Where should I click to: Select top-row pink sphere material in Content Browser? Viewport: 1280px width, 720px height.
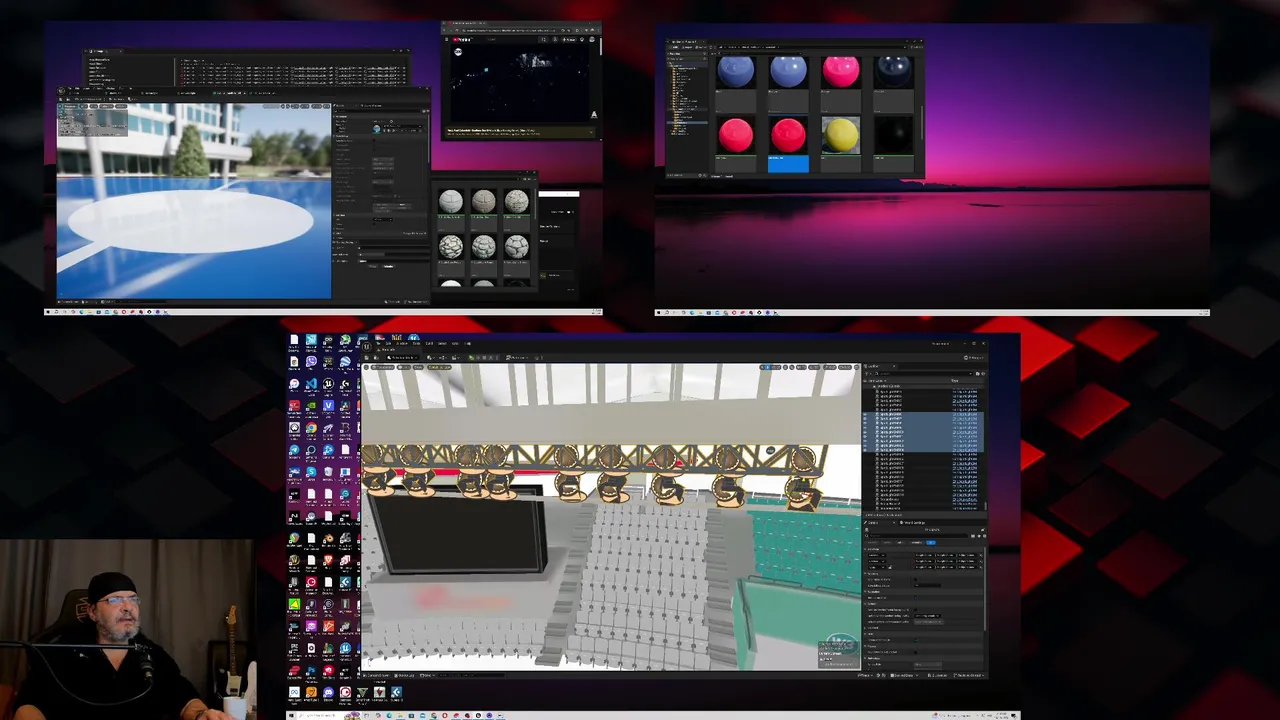pos(841,72)
